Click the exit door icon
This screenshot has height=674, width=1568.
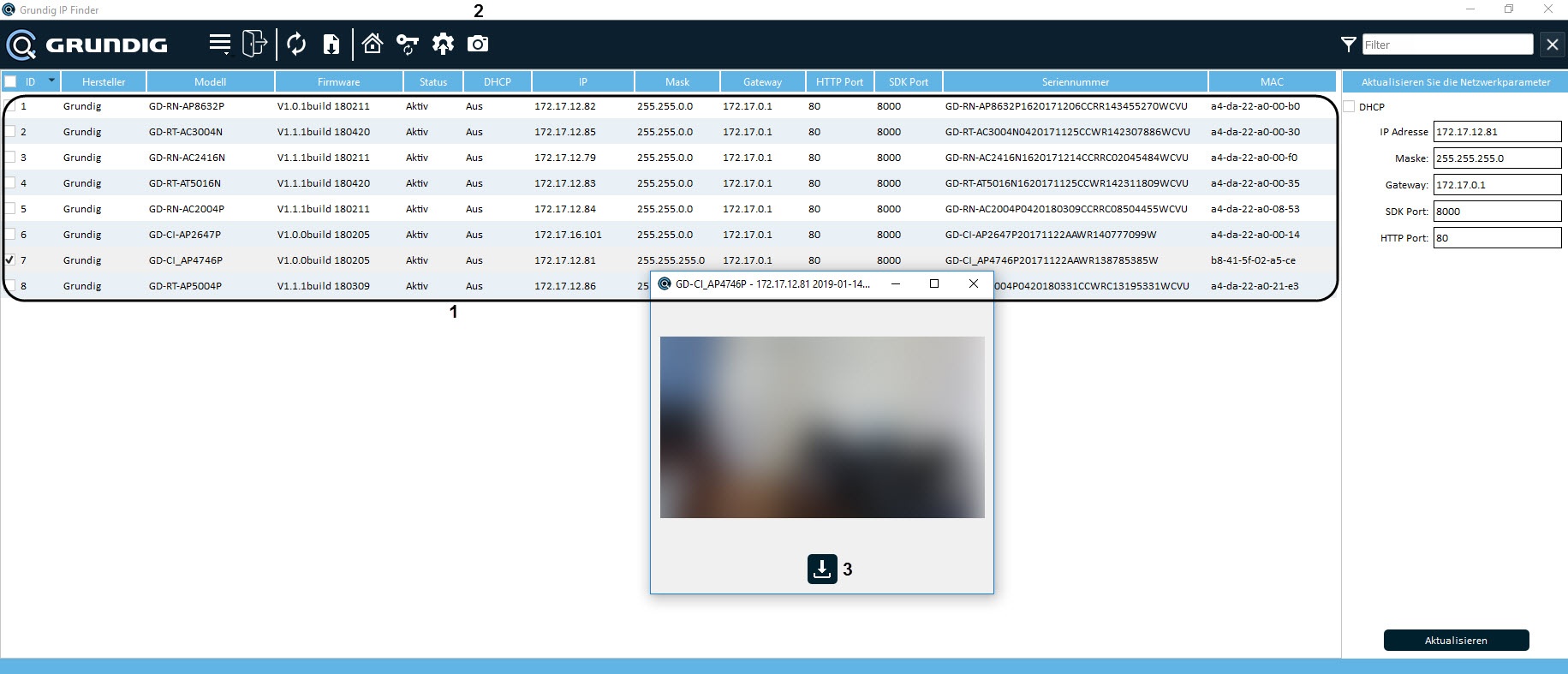(x=254, y=44)
